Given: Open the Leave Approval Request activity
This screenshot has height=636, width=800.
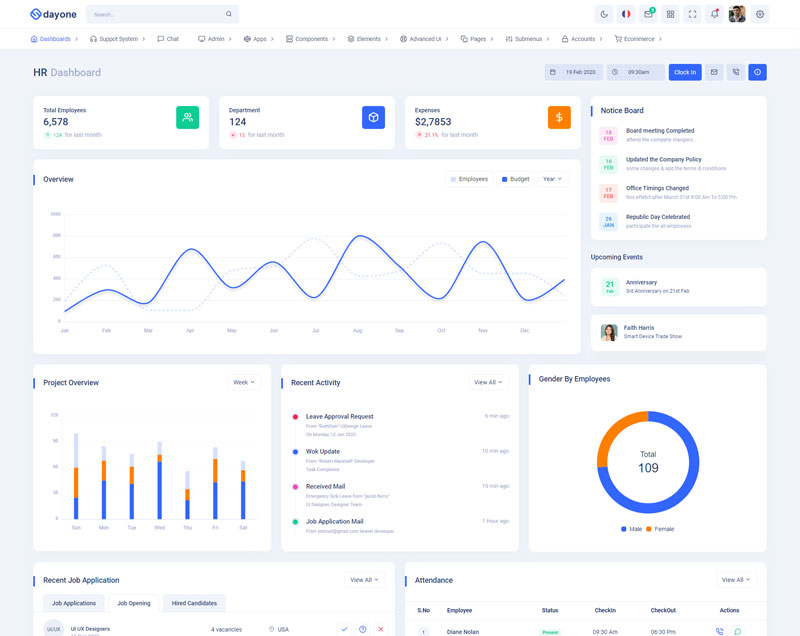Looking at the screenshot, I should [x=339, y=416].
